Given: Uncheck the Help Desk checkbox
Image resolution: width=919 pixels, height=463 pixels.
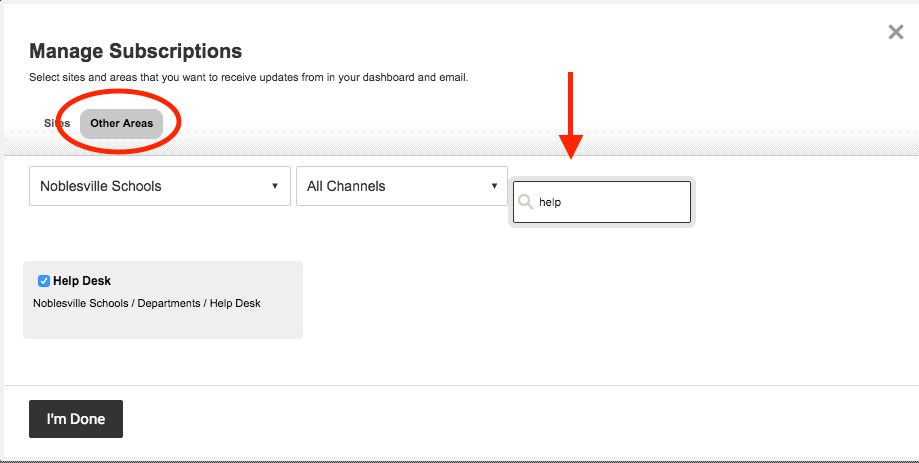Looking at the screenshot, I should click(44, 281).
